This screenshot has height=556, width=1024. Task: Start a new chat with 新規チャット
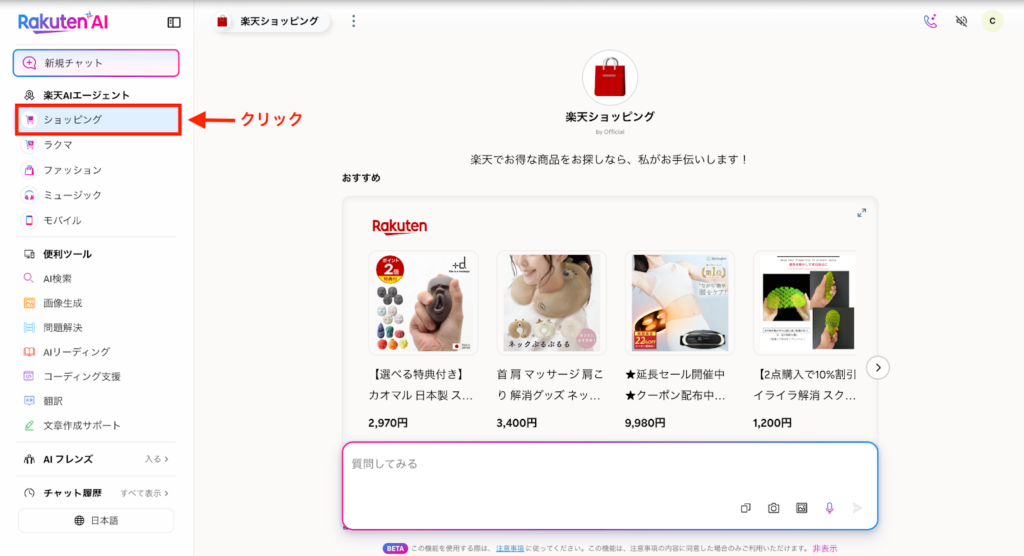(96, 63)
